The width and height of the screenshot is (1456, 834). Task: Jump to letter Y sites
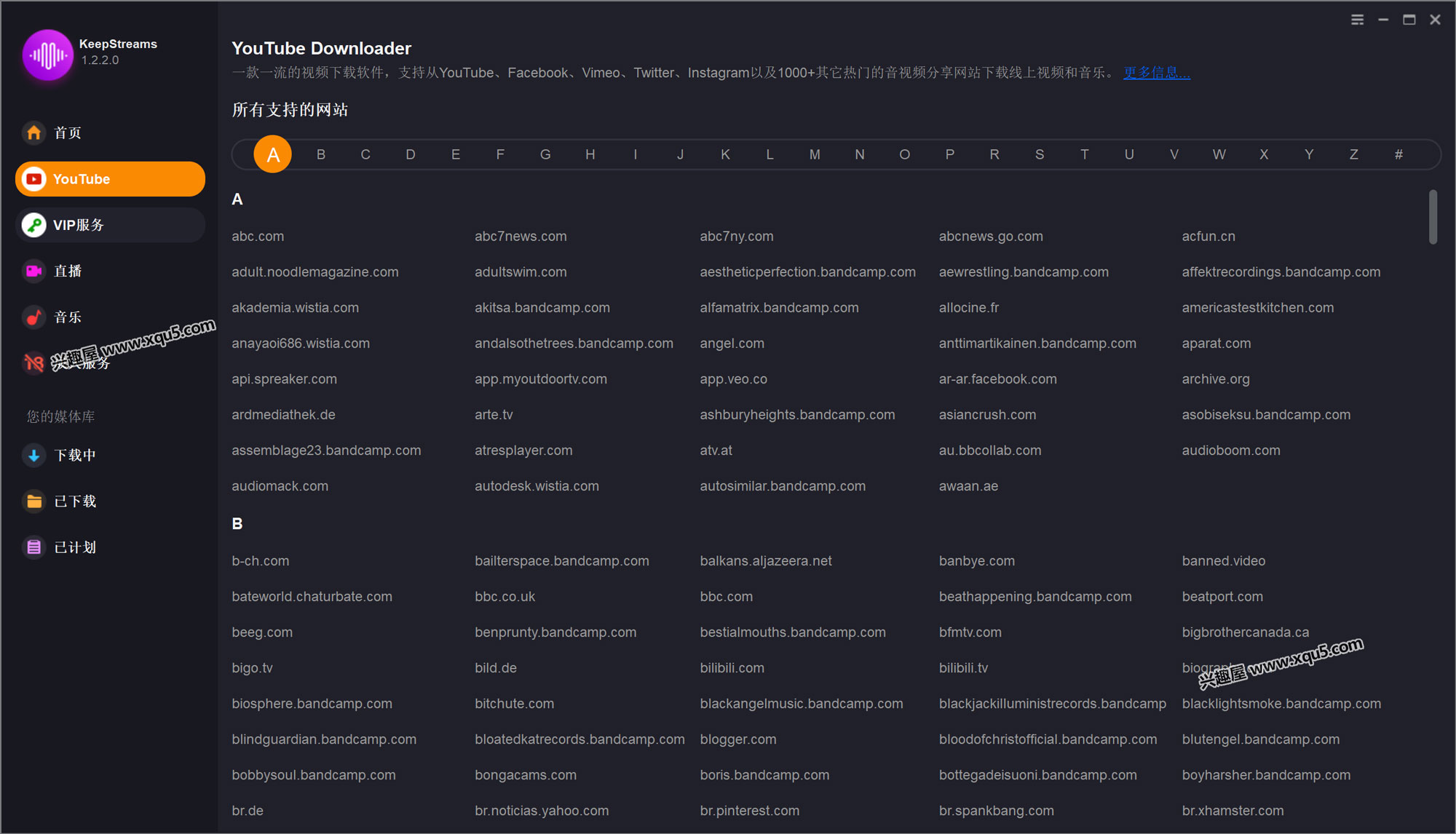click(1309, 154)
